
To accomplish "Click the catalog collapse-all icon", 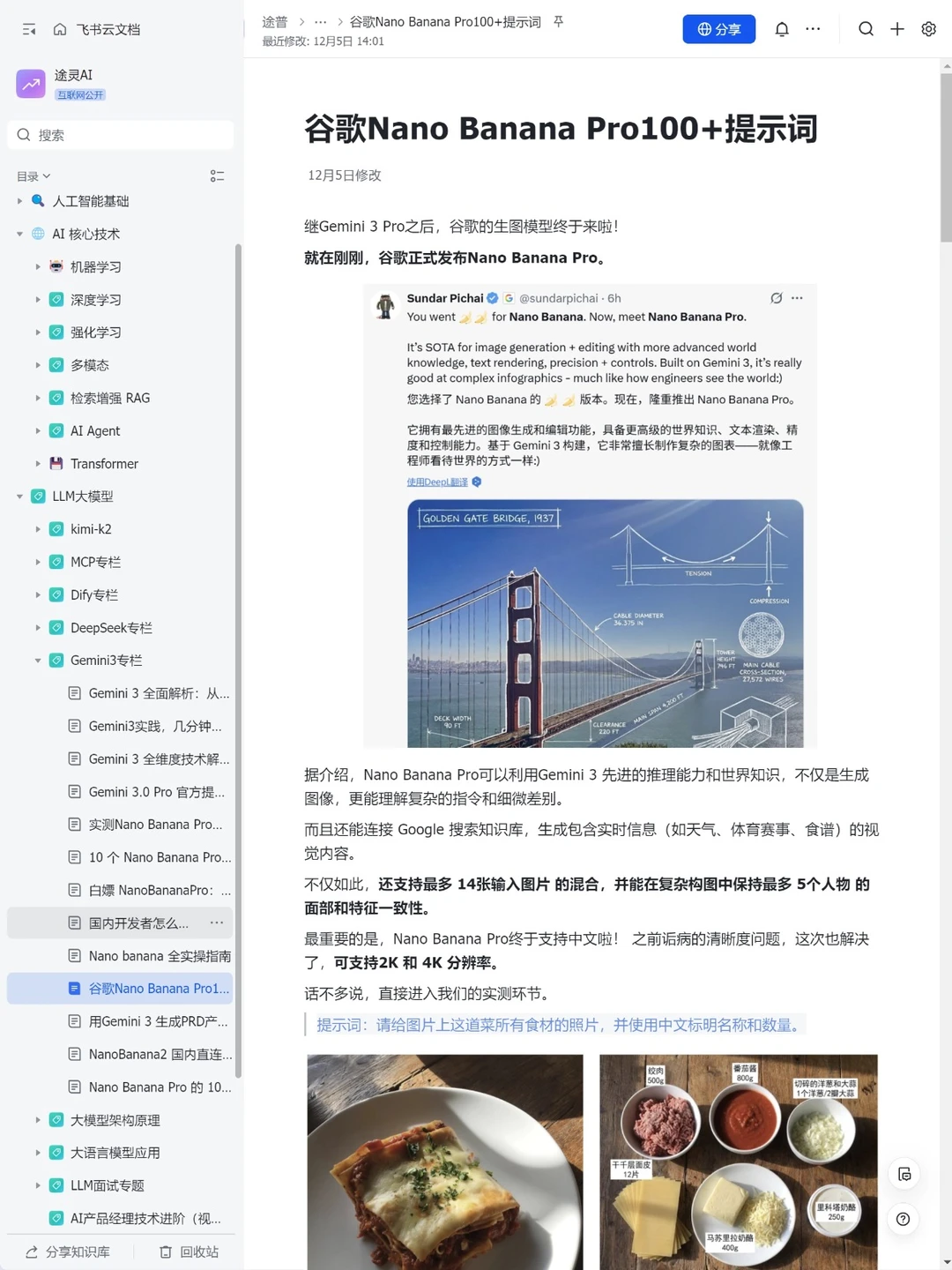I will coord(217,176).
